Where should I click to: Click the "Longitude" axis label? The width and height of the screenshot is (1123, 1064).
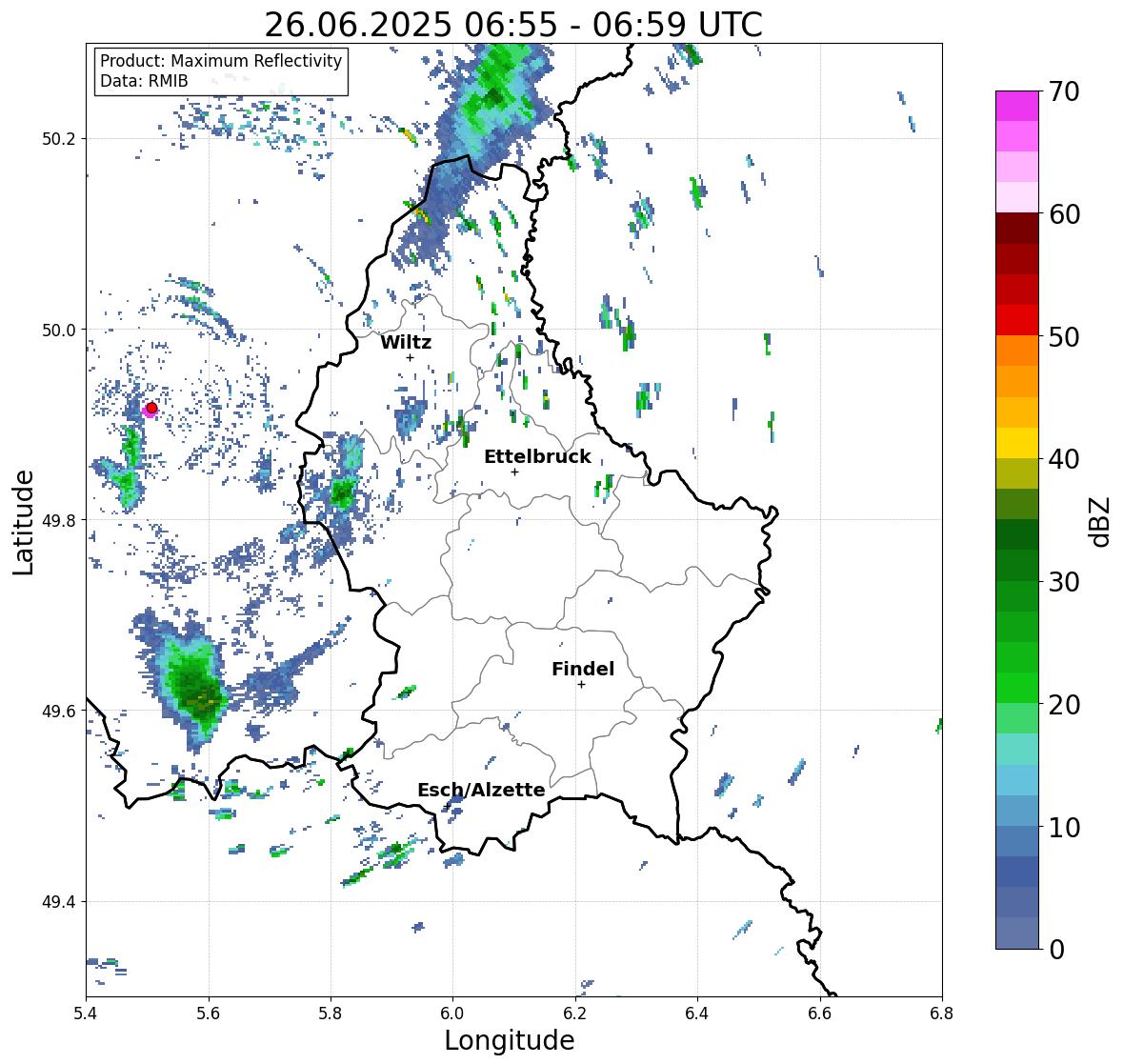pyautogui.click(x=510, y=1039)
